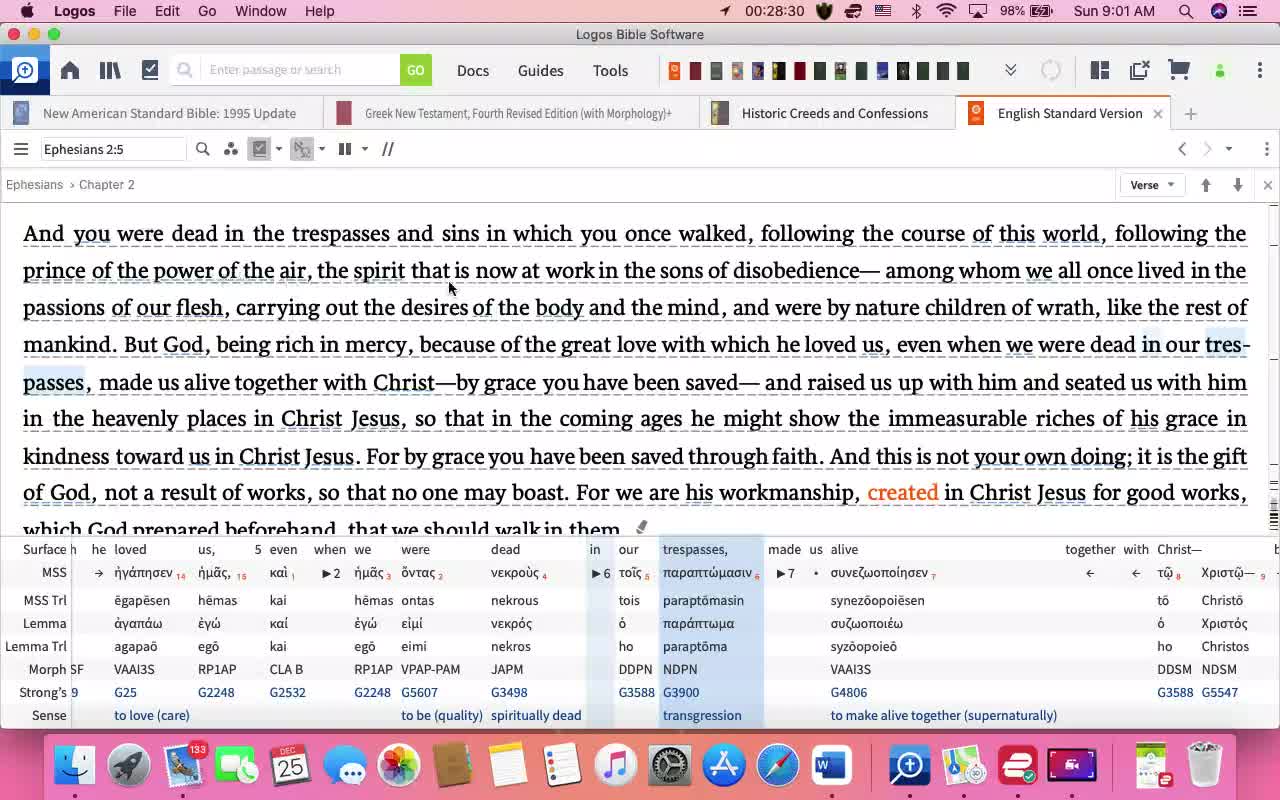Image resolution: width=1280 pixels, height=800 pixels.
Task: Open the panel kebab menu
Action: tap(1267, 149)
